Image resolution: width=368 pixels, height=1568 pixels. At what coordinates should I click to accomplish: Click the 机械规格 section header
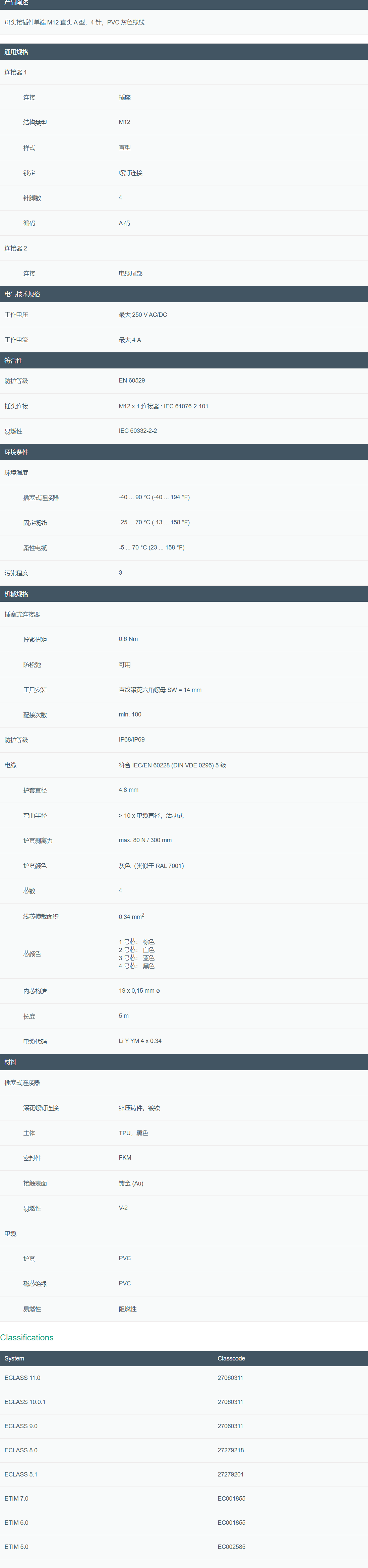16,593
